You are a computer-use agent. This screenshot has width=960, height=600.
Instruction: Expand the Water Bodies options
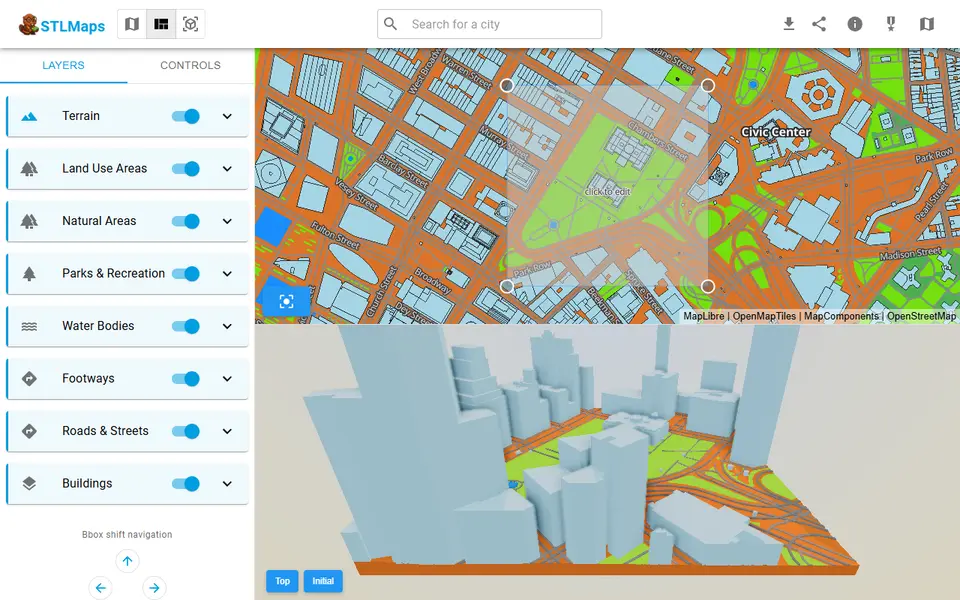point(227,326)
